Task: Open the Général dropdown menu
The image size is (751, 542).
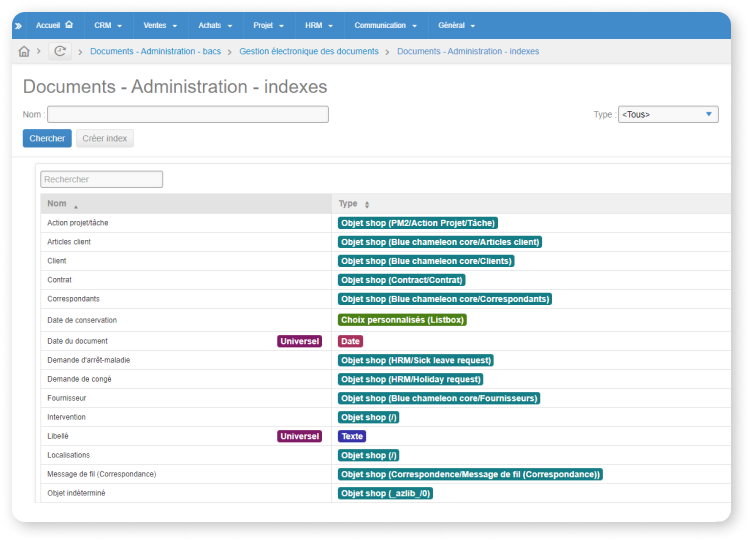Action: [x=456, y=25]
